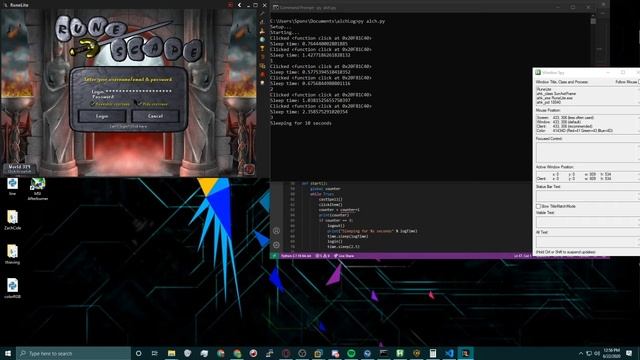640x360 pixels.
Task: Click Live Share in VS Code status bar
Action: click(x=344, y=256)
